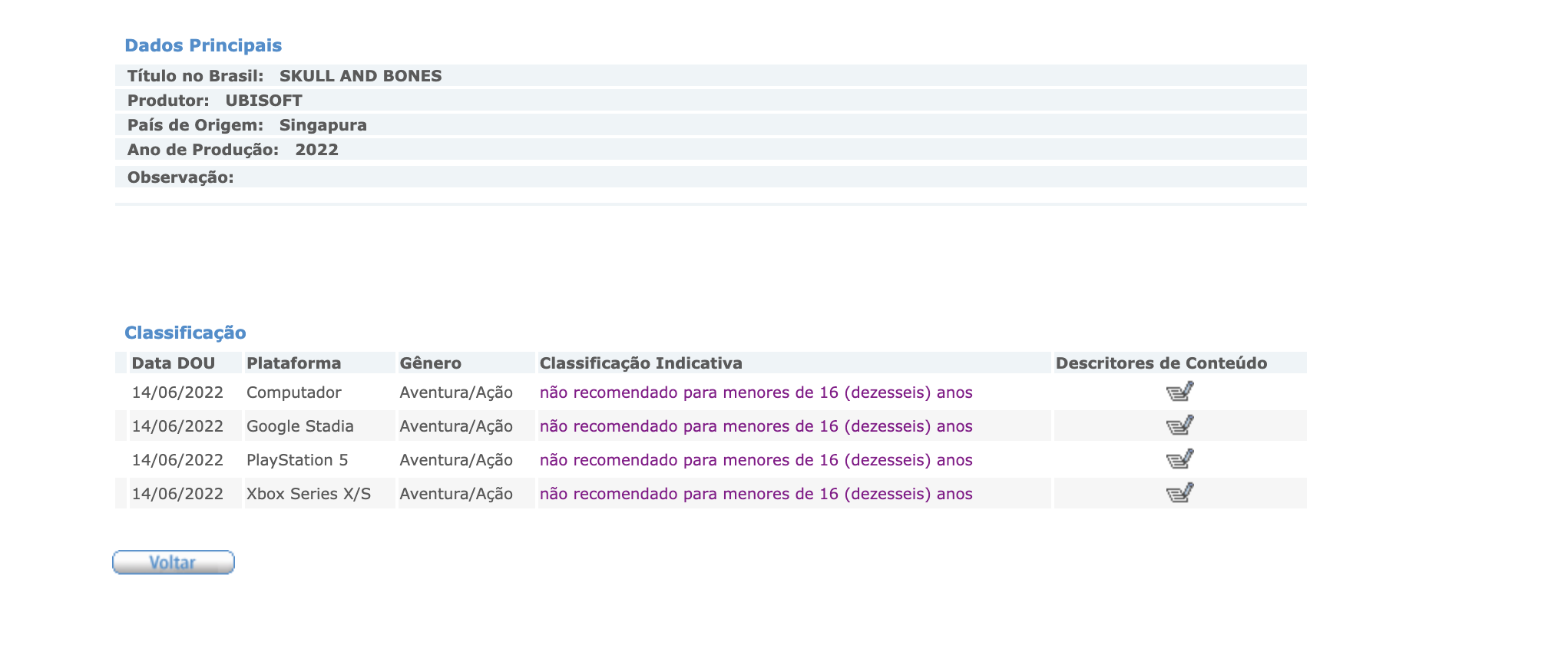Click the UBISOFT producer value
The image size is (1568, 659).
263,101
